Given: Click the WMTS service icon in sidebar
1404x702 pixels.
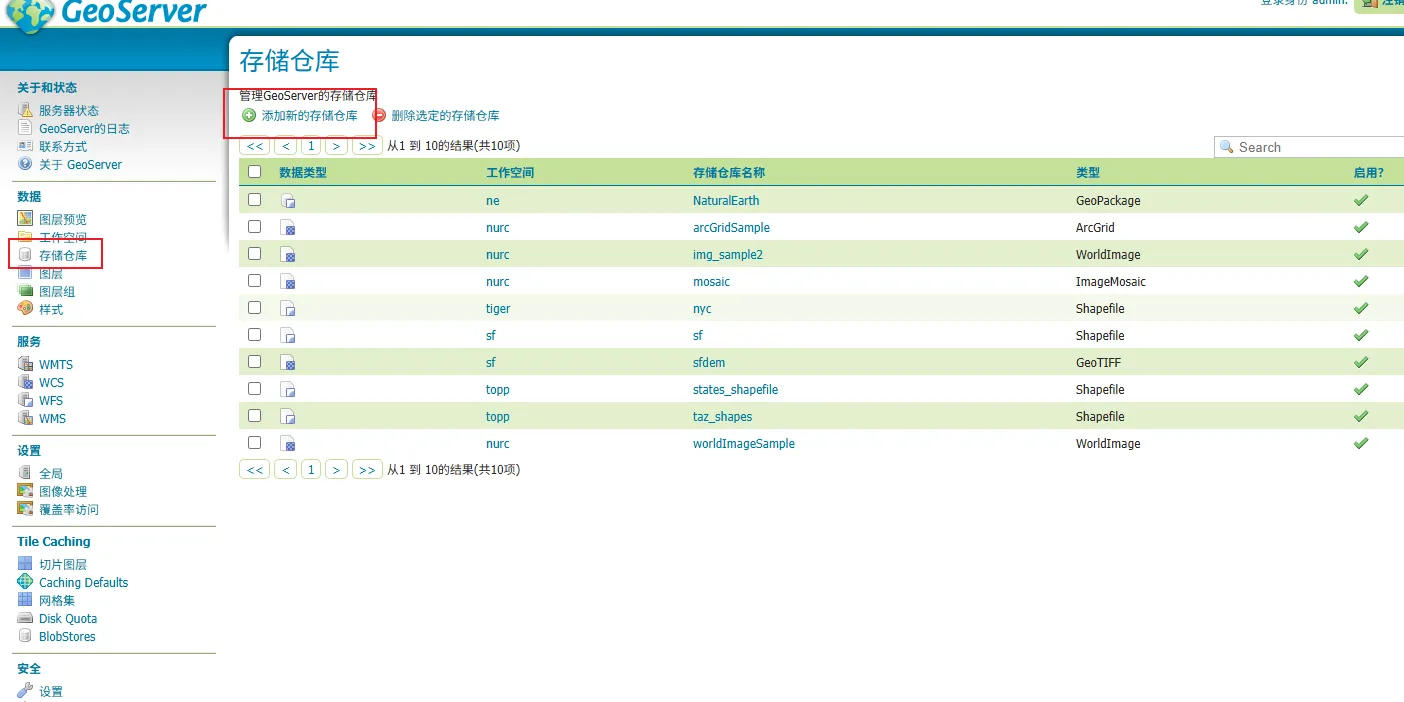Looking at the screenshot, I should coord(25,364).
